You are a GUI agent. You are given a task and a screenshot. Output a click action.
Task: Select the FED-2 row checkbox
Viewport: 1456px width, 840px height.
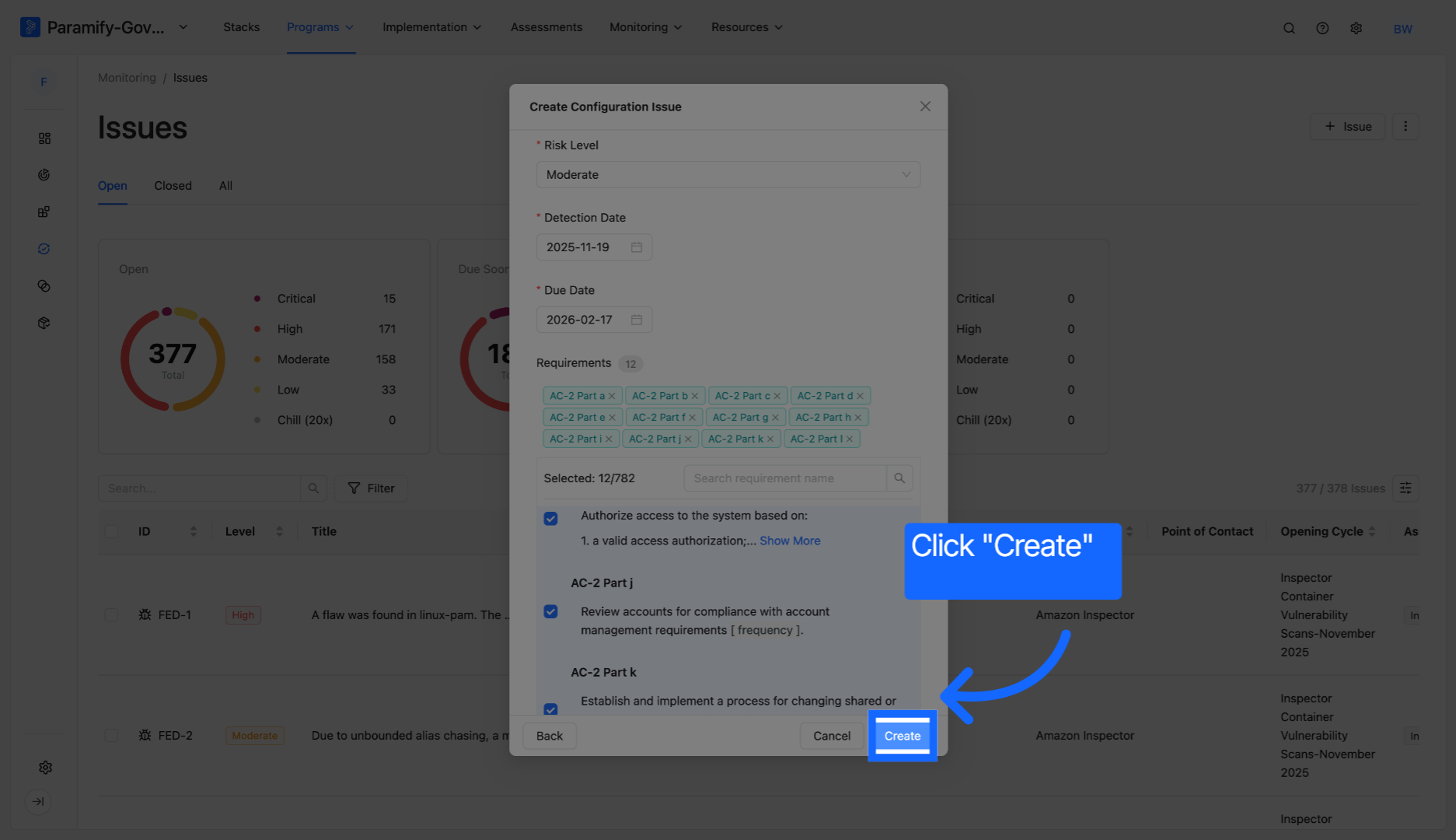111,736
